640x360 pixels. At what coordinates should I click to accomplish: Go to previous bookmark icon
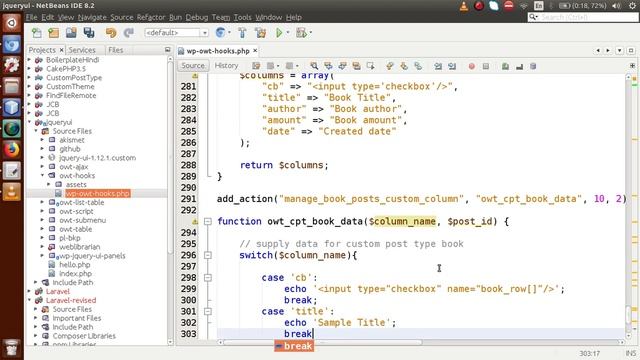[390, 66]
